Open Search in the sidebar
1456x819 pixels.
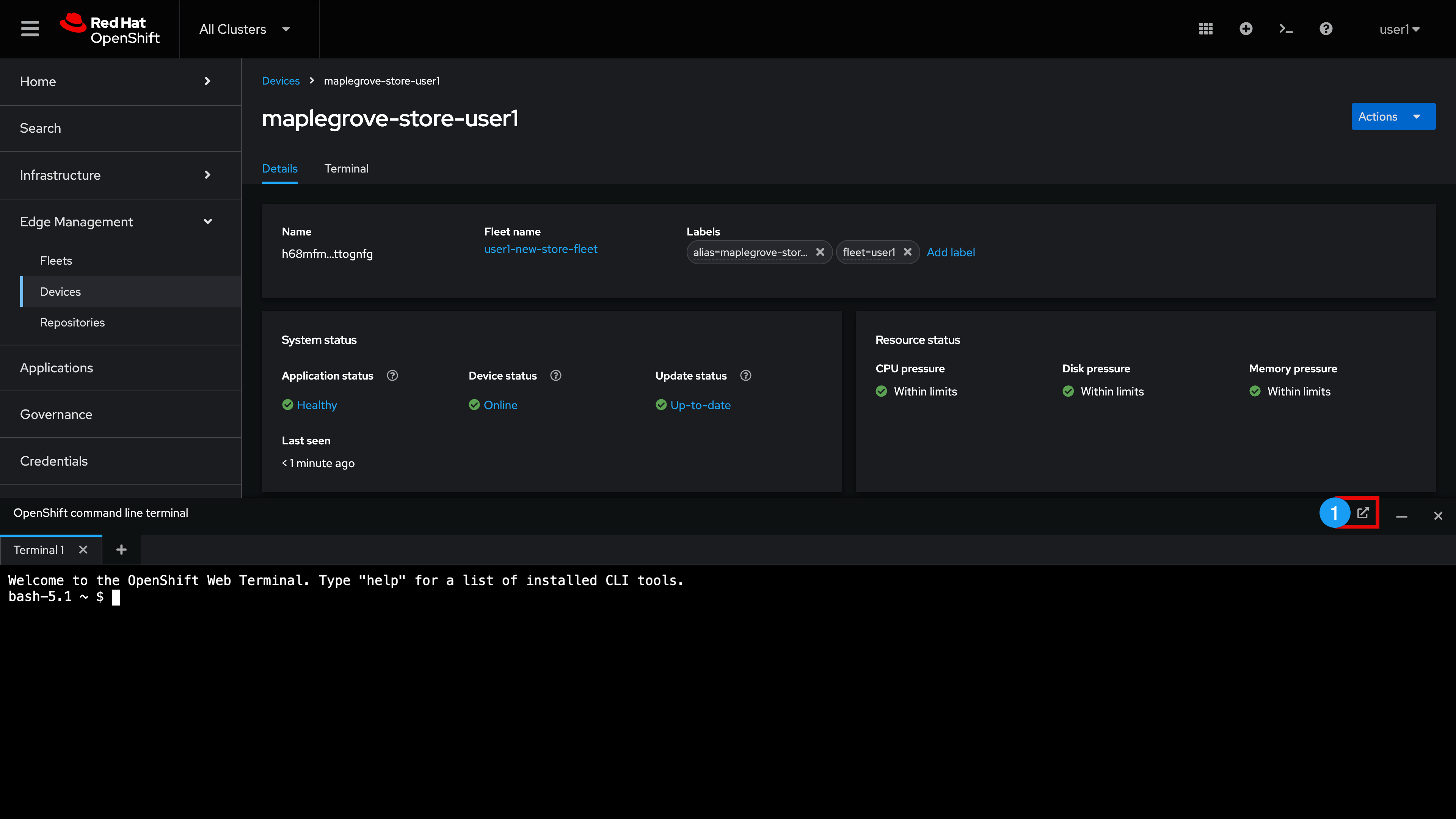pos(121,128)
